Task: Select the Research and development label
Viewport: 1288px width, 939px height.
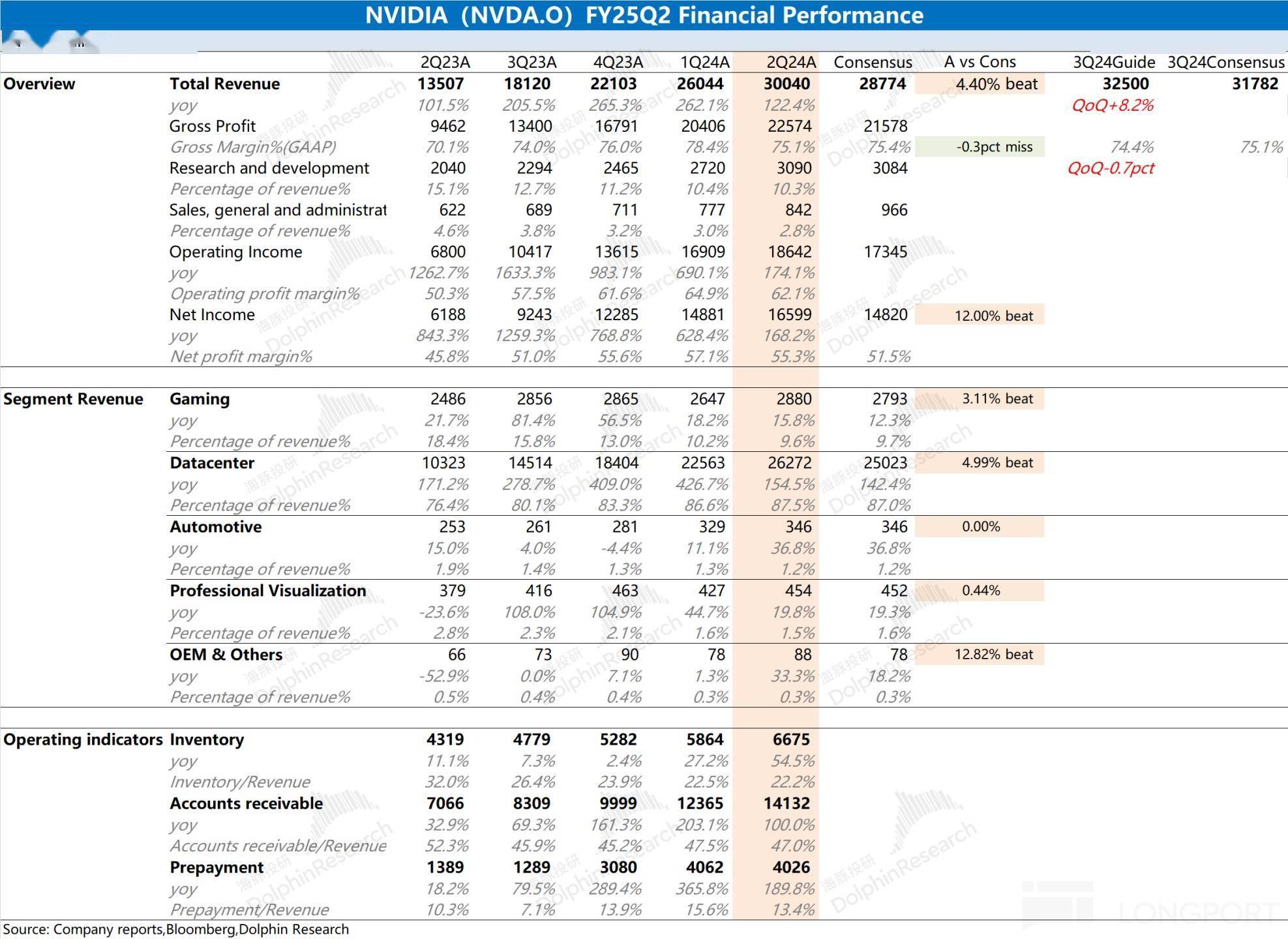Action: (269, 168)
